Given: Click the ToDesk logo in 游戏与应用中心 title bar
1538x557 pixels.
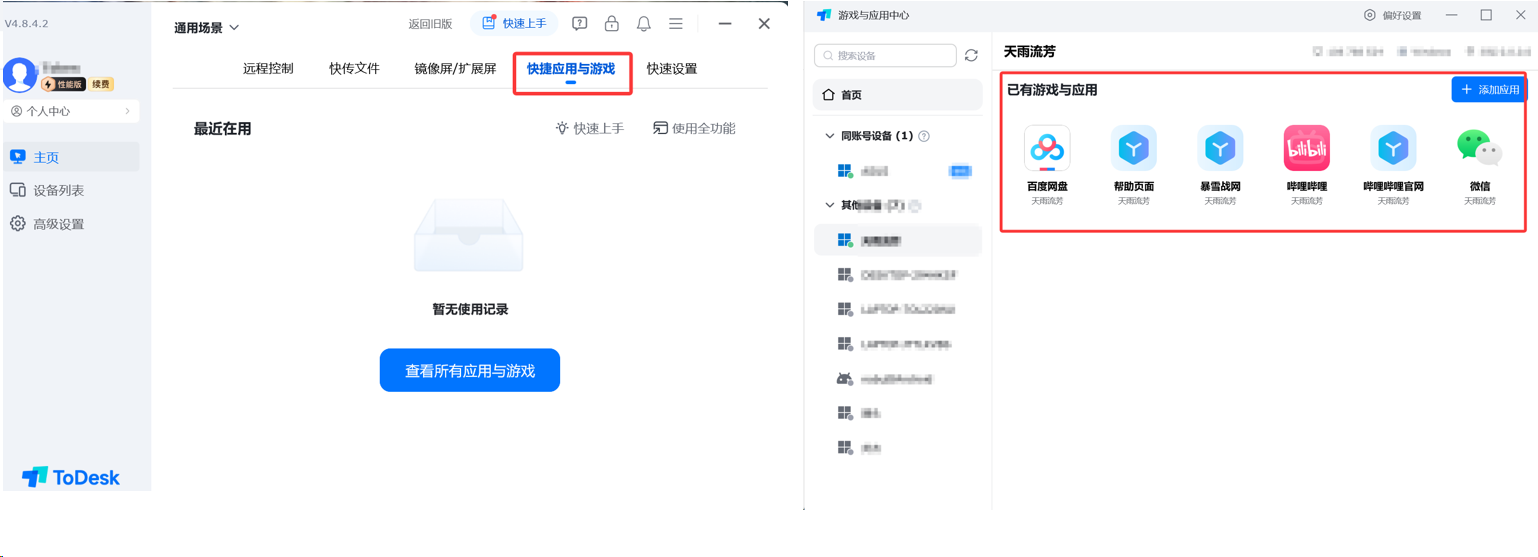Looking at the screenshot, I should point(824,15).
